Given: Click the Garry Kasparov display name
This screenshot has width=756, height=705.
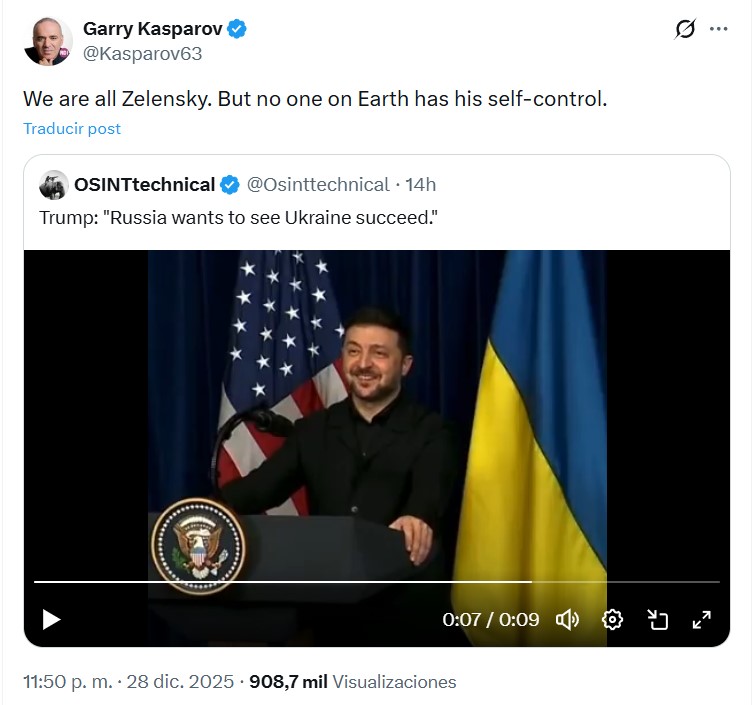Looking at the screenshot, I should pyautogui.click(x=152, y=29).
